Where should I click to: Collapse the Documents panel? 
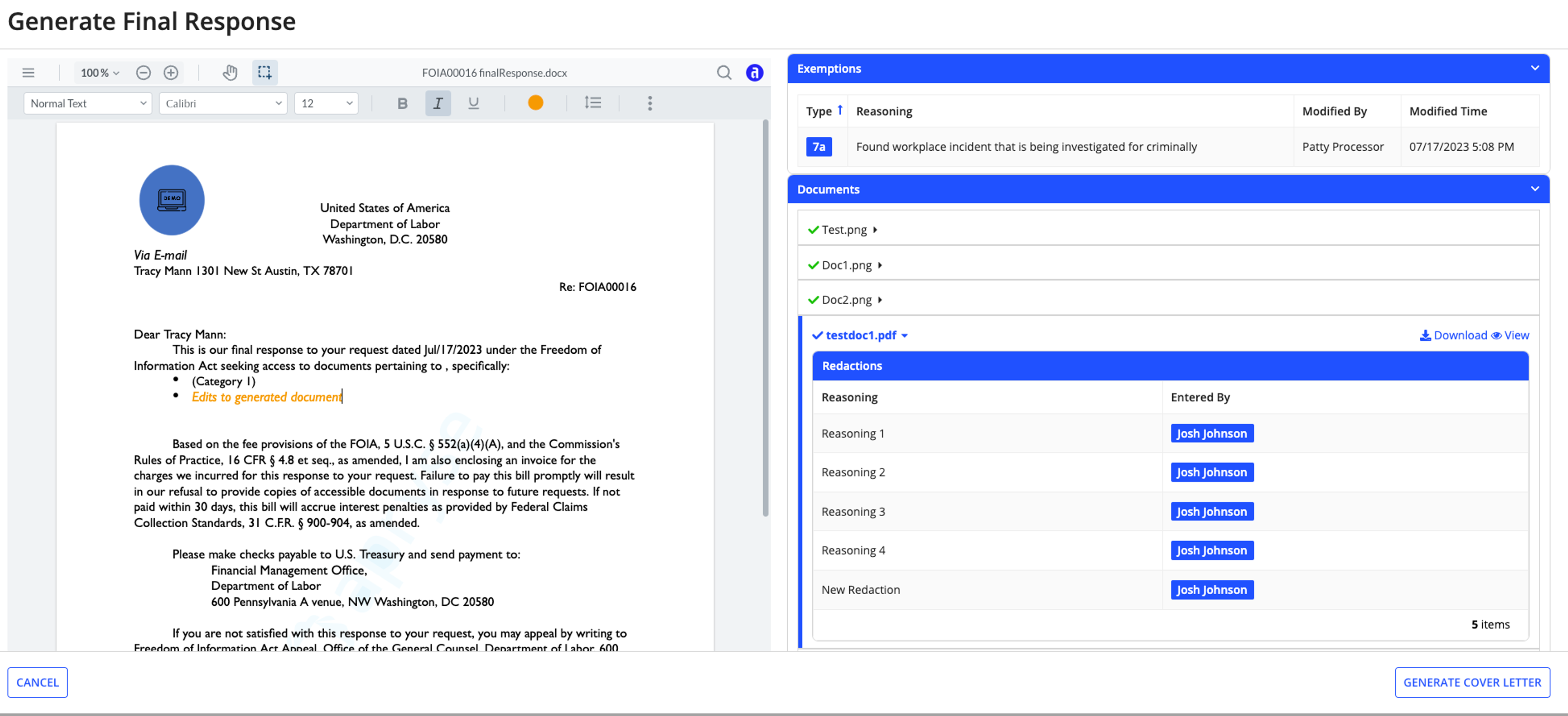tap(1535, 189)
